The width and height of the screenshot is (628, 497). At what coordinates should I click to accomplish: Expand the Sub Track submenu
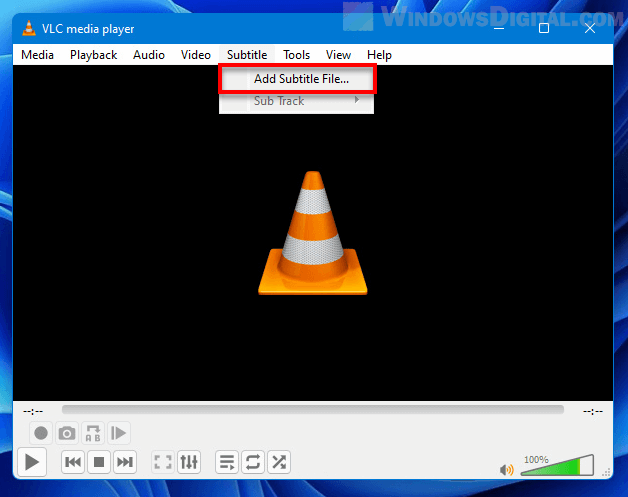(x=297, y=101)
